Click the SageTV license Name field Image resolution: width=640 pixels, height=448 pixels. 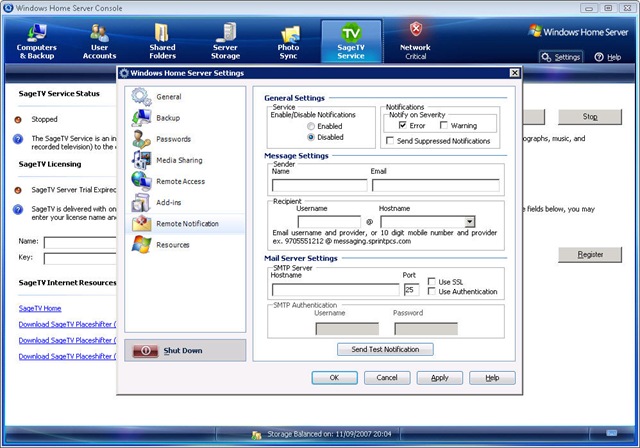point(80,243)
